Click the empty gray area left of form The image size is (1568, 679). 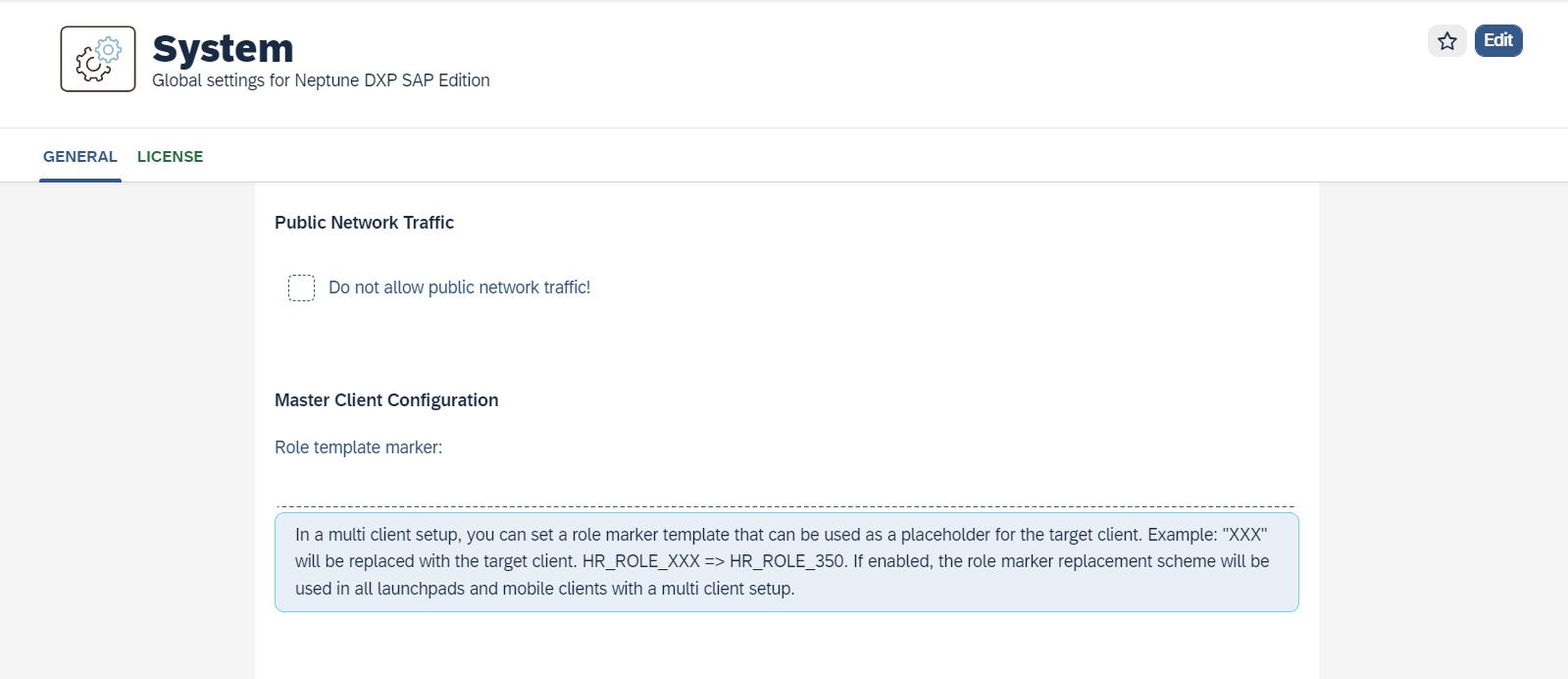click(127, 432)
